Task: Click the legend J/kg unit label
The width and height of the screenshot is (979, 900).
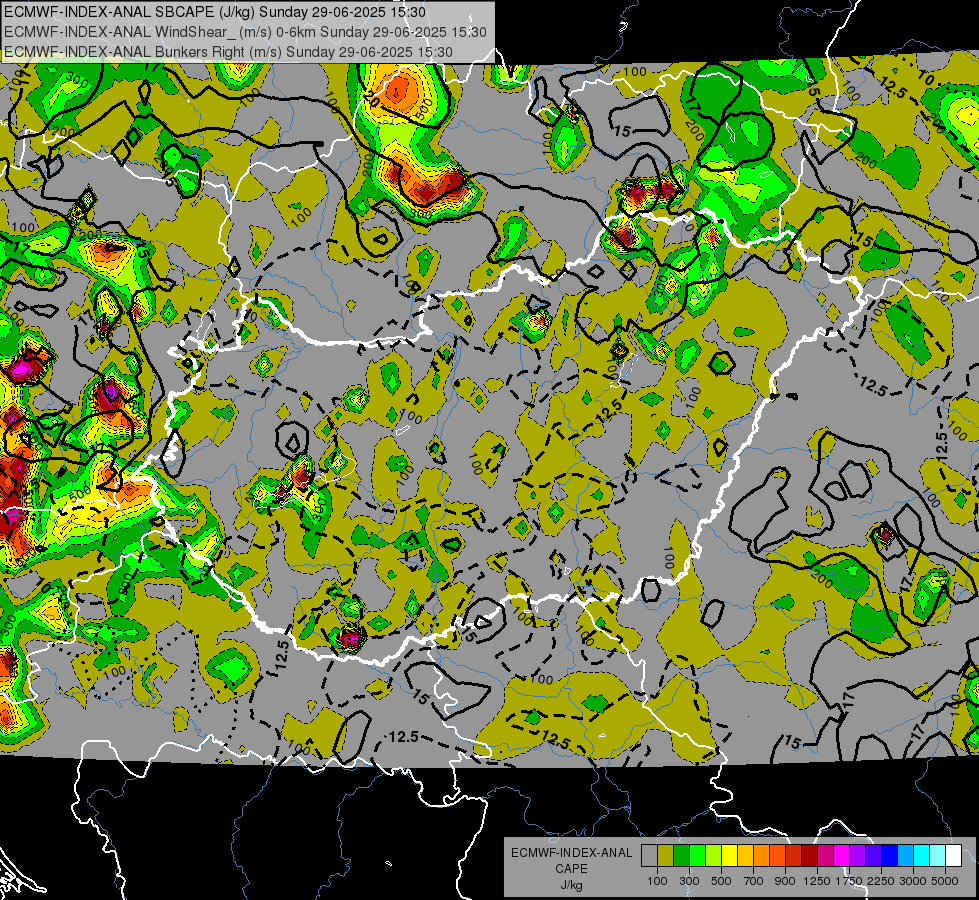Action: click(x=571, y=886)
